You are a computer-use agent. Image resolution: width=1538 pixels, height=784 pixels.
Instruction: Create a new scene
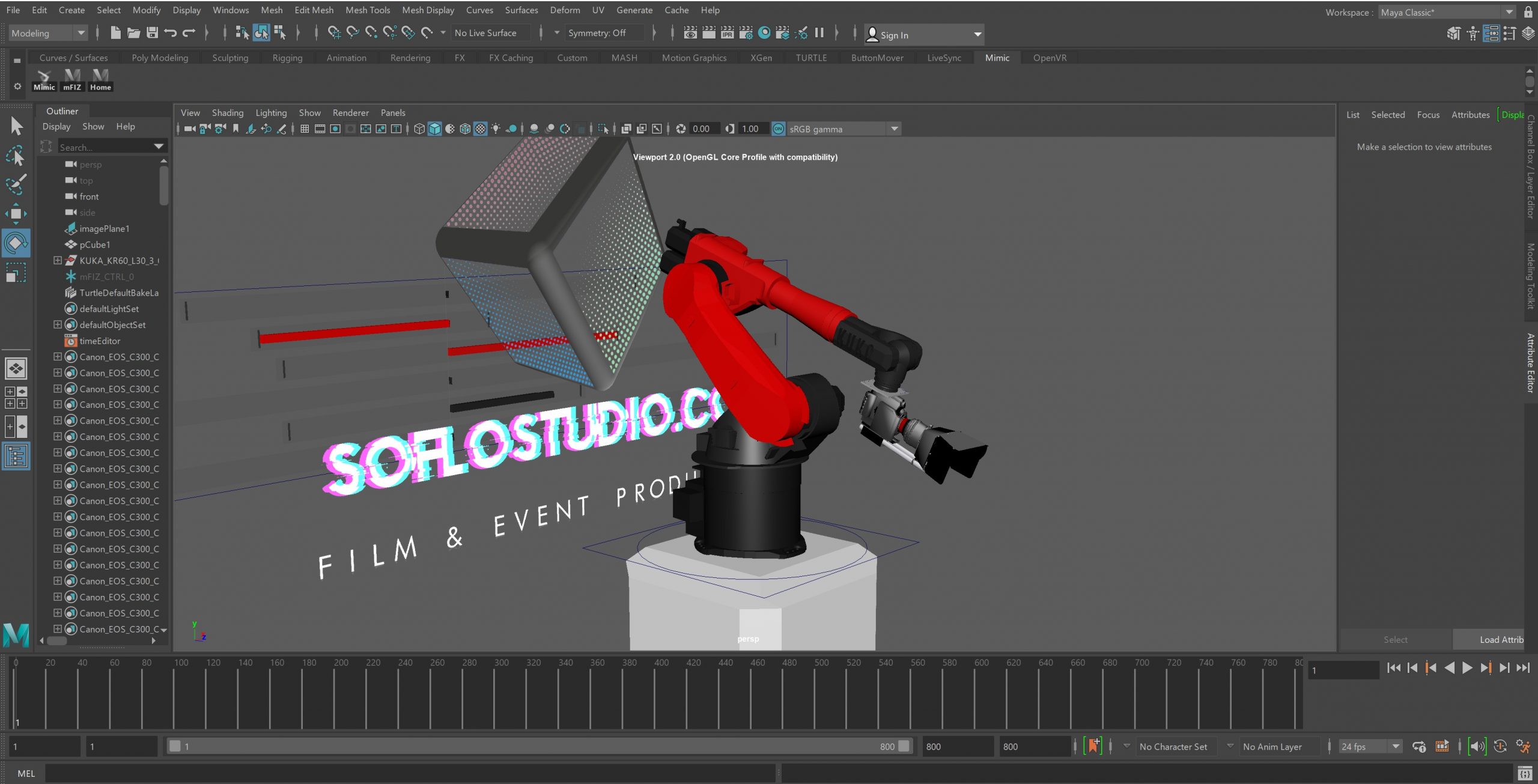coord(115,33)
